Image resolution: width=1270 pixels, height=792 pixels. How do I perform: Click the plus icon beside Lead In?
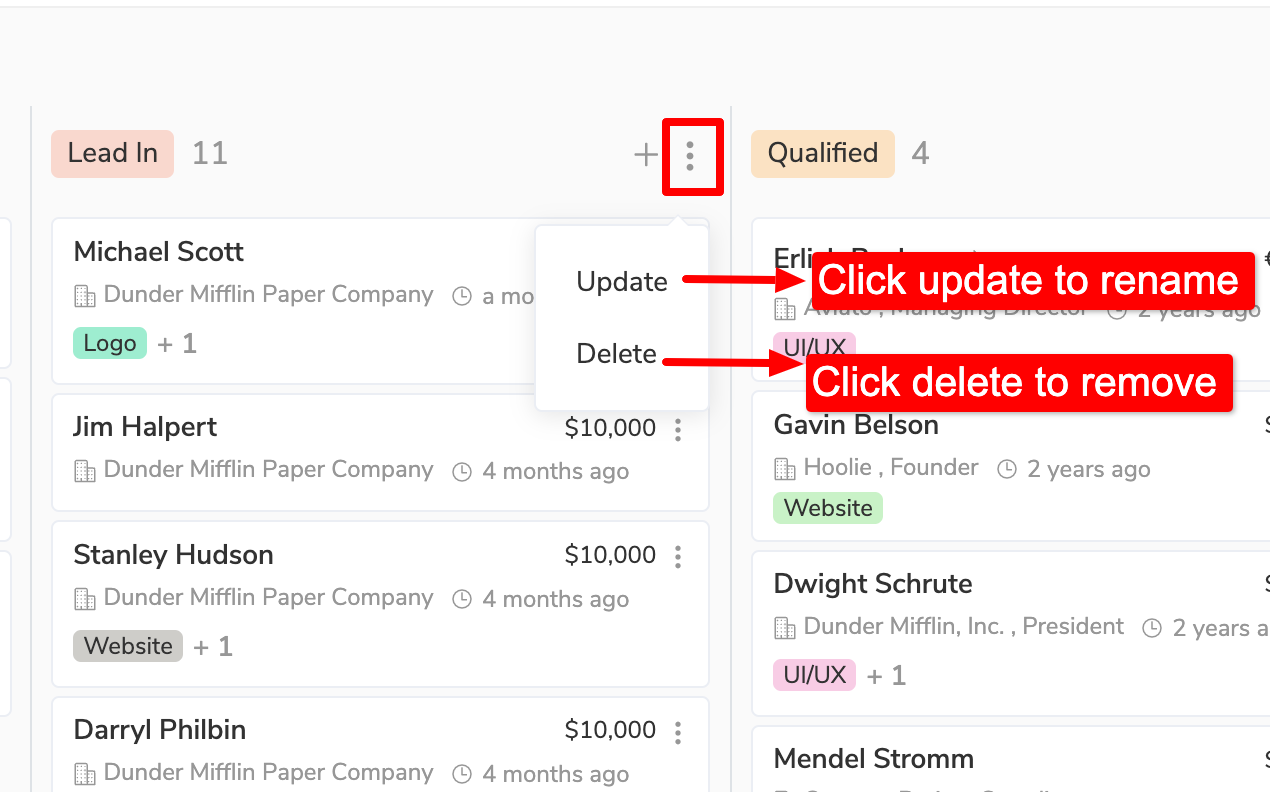[x=646, y=155]
